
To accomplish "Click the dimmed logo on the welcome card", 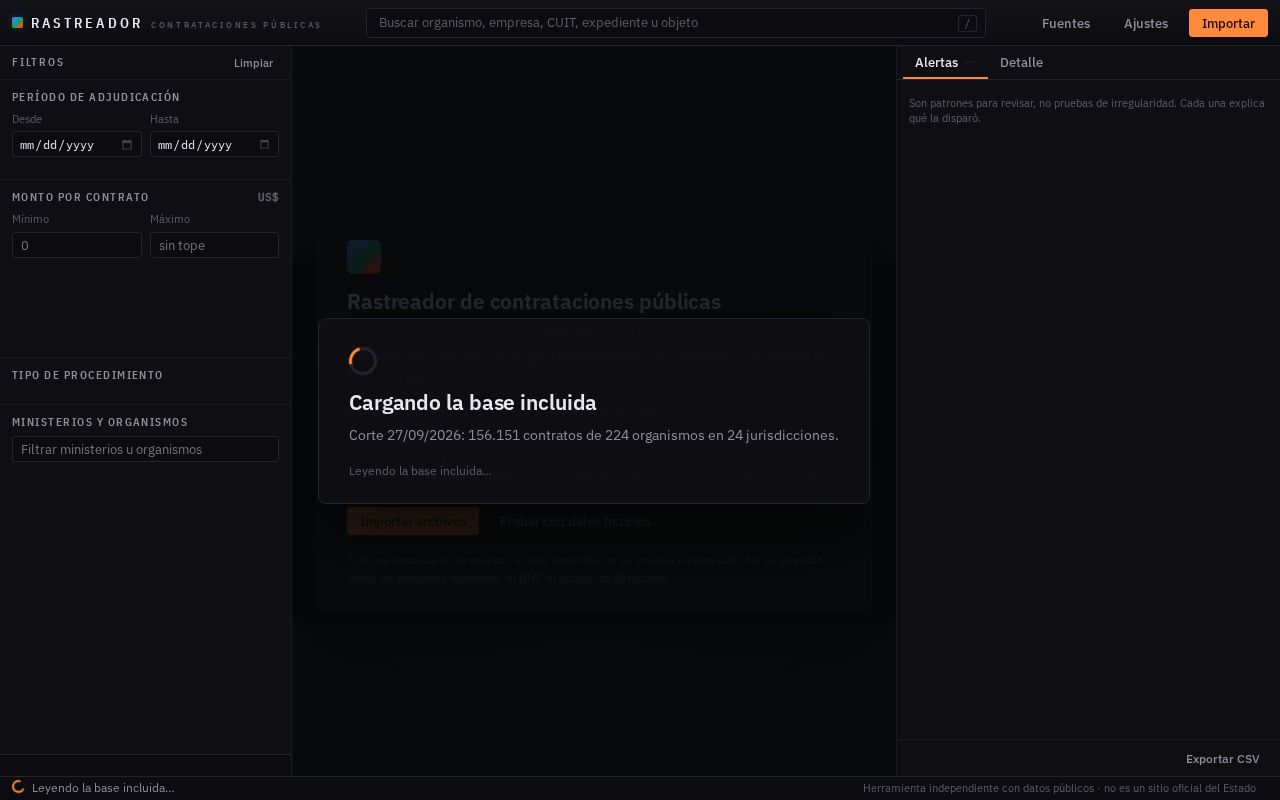I will click(x=364, y=257).
